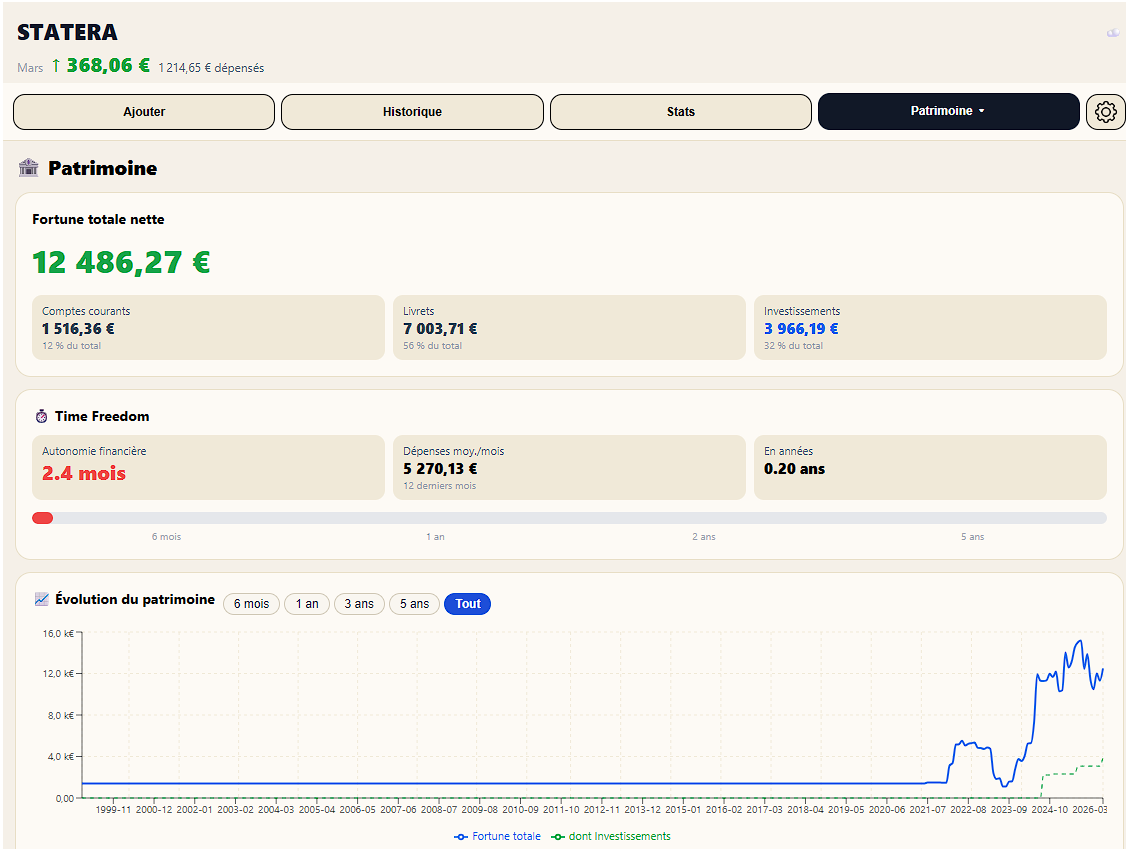Image resolution: width=1126 pixels, height=849 pixels.
Task: Click the 2.4 mois autonomy value
Action: pos(84,473)
